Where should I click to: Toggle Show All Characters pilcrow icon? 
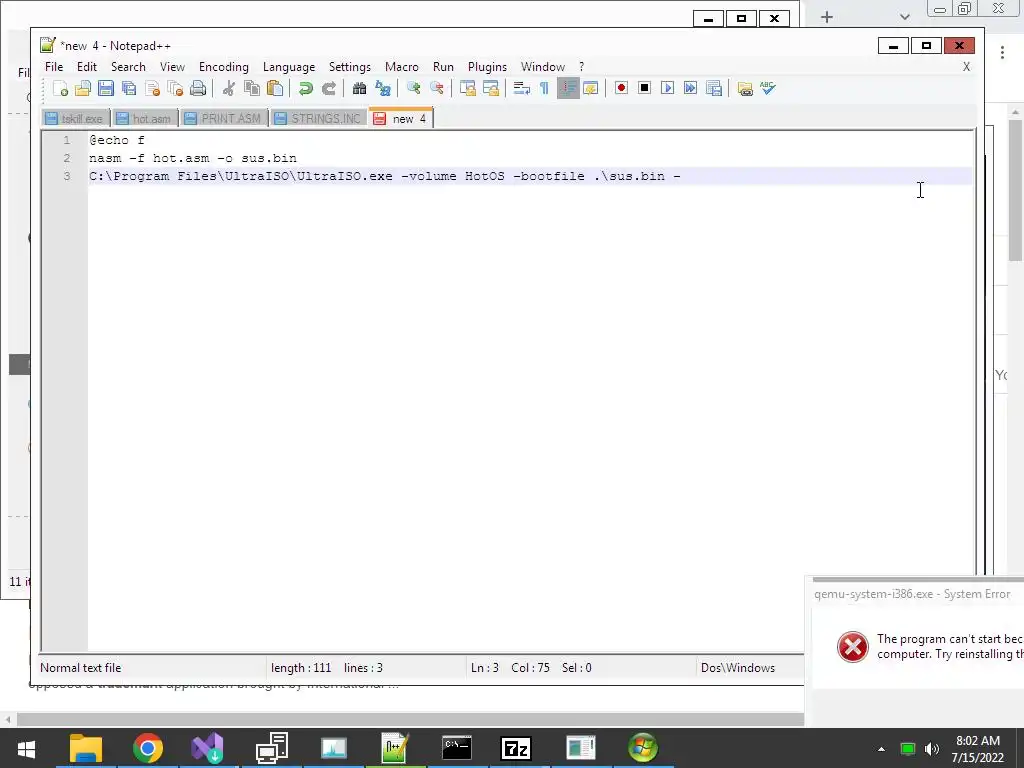544,88
